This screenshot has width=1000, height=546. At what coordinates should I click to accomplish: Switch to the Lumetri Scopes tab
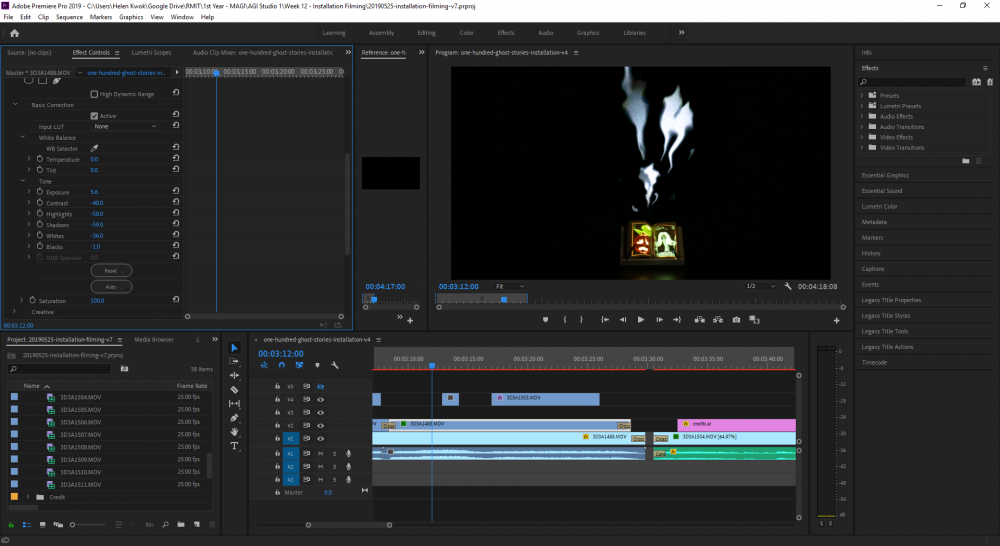151,53
